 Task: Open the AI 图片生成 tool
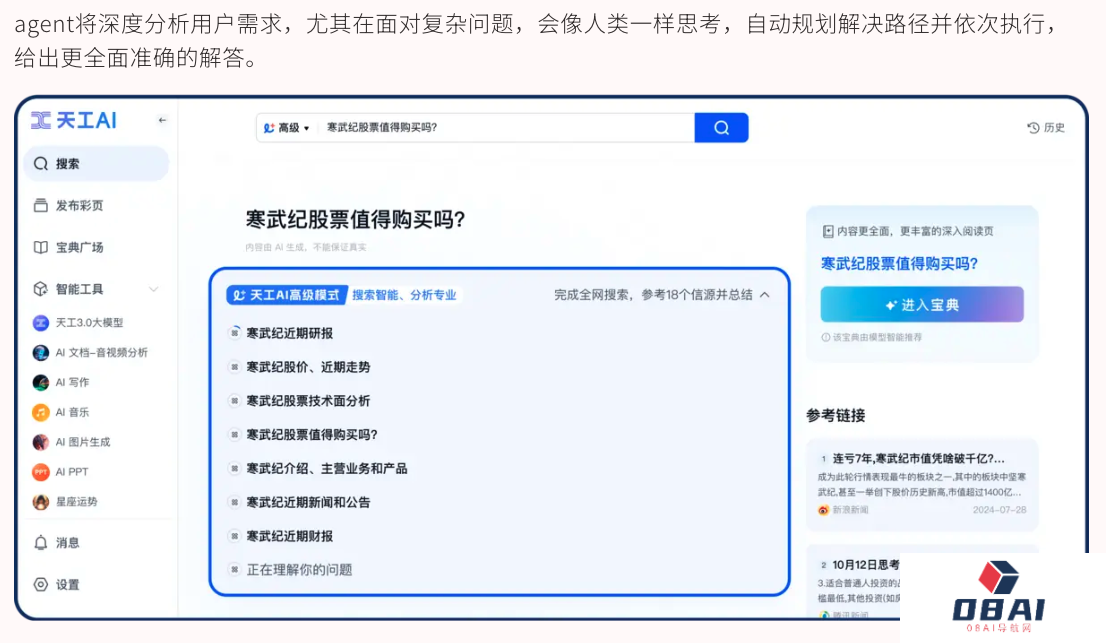pos(81,442)
